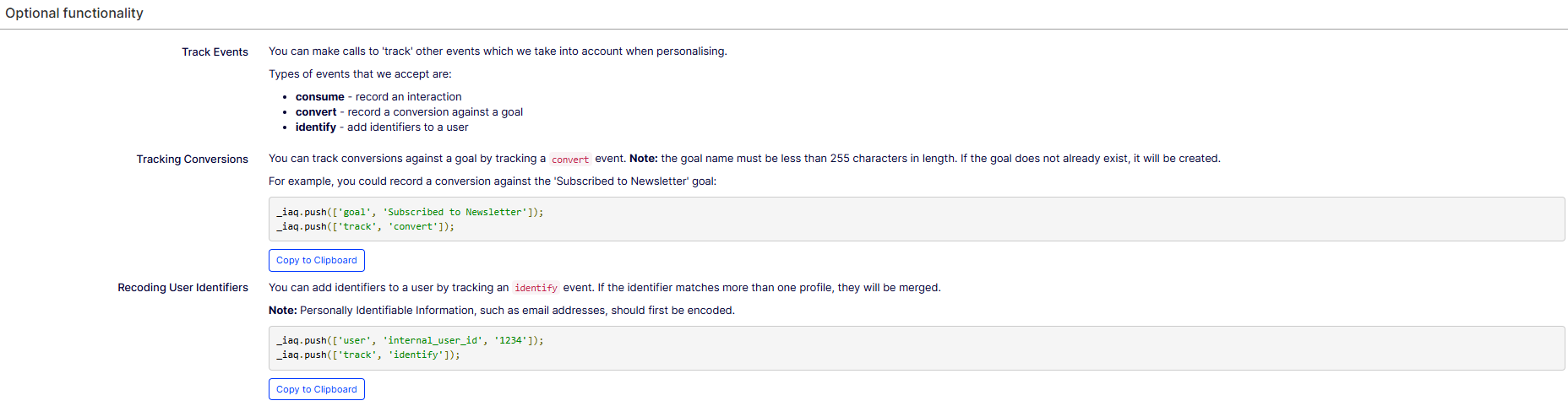This screenshot has width=1568, height=417.
Task: Click the 'Types of events that we accept' text
Action: pyautogui.click(x=360, y=74)
